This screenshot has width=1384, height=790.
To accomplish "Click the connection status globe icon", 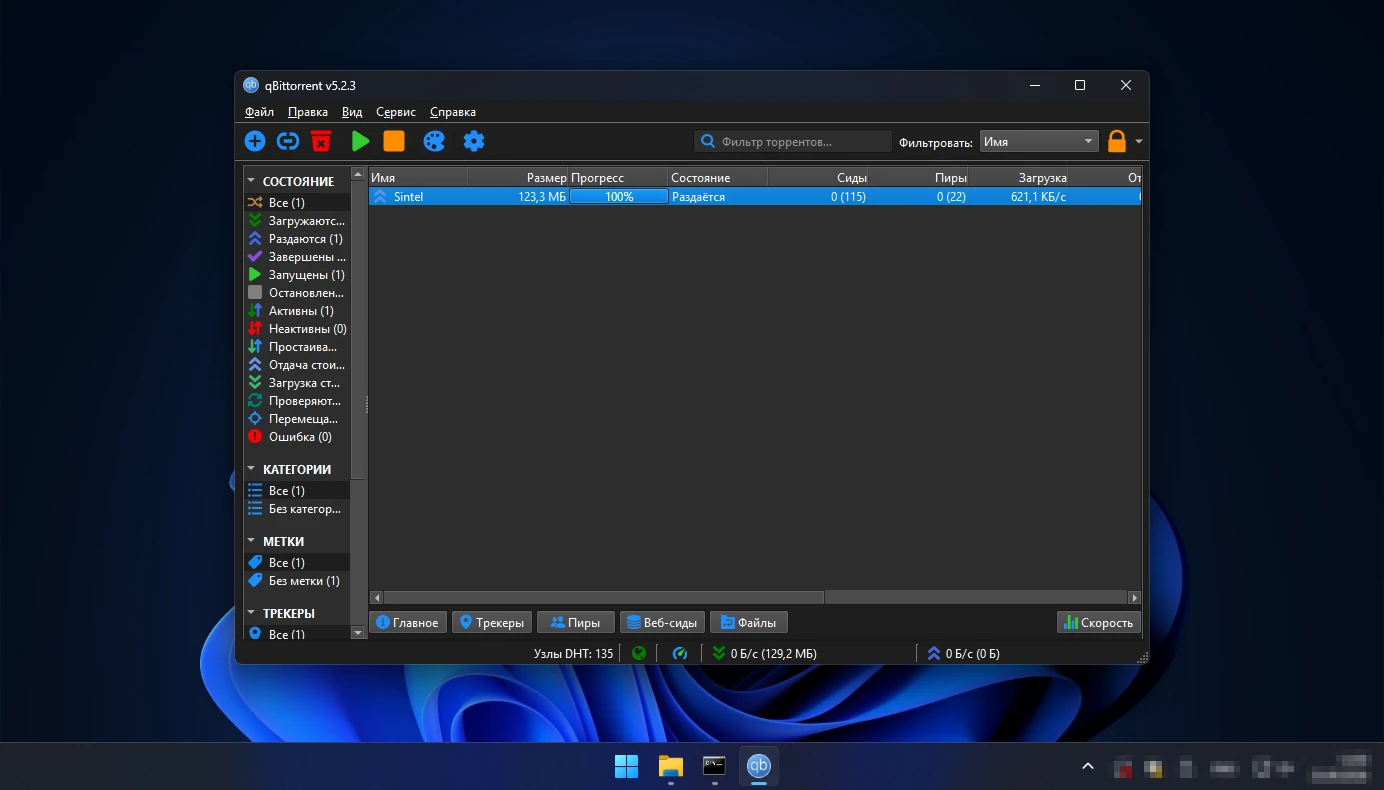I will (639, 654).
